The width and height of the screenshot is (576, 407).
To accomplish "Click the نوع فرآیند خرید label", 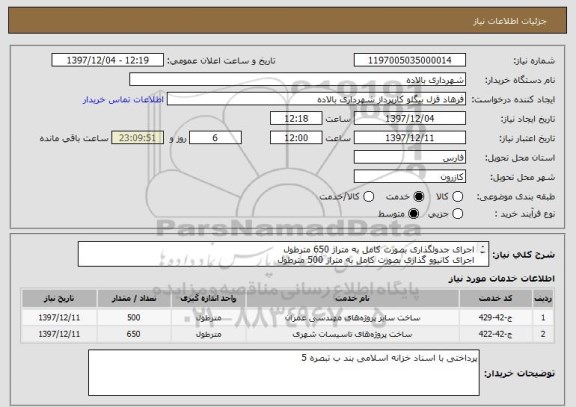I will pos(525,214).
